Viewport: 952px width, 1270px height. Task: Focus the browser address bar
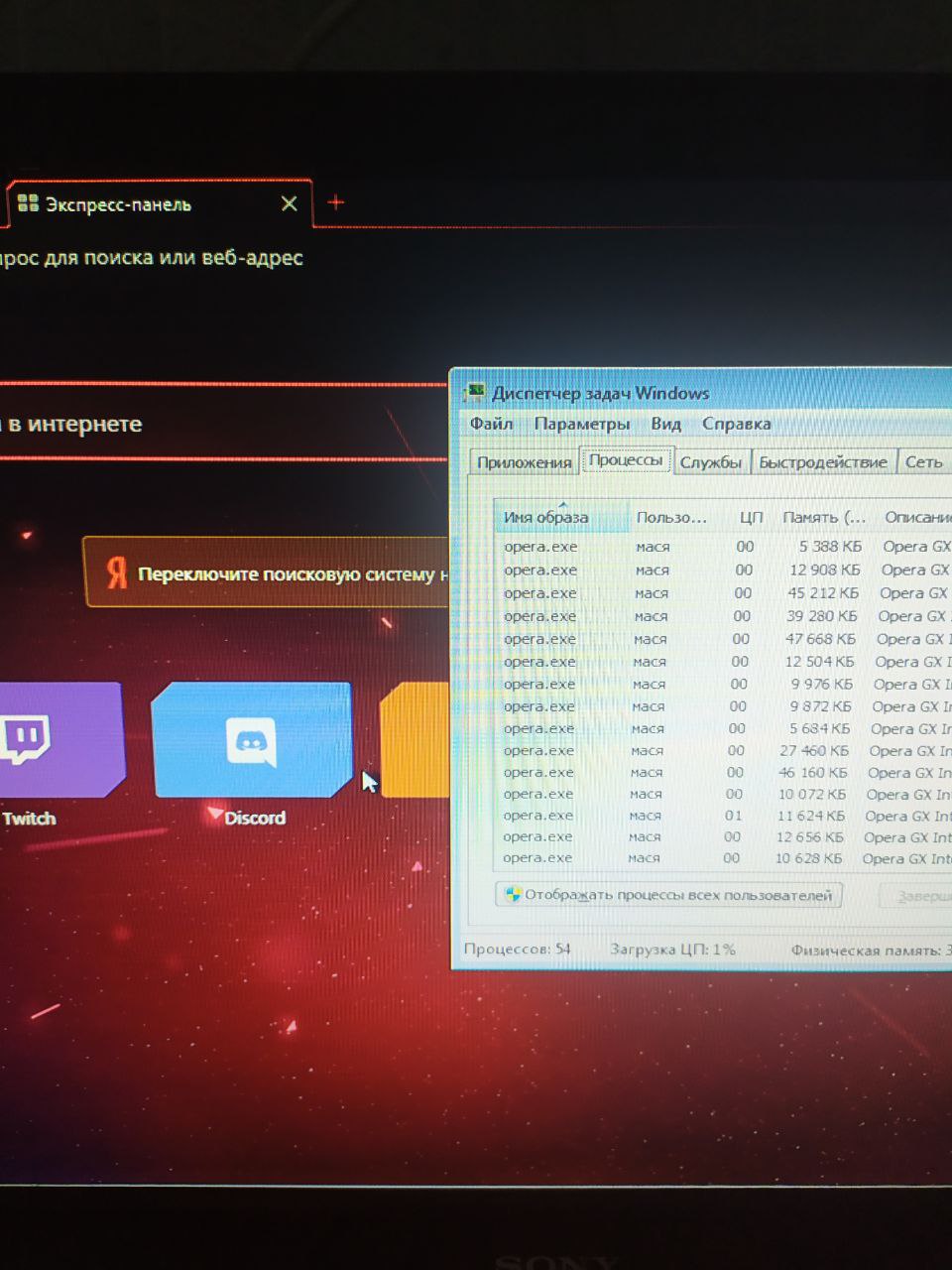[152, 258]
